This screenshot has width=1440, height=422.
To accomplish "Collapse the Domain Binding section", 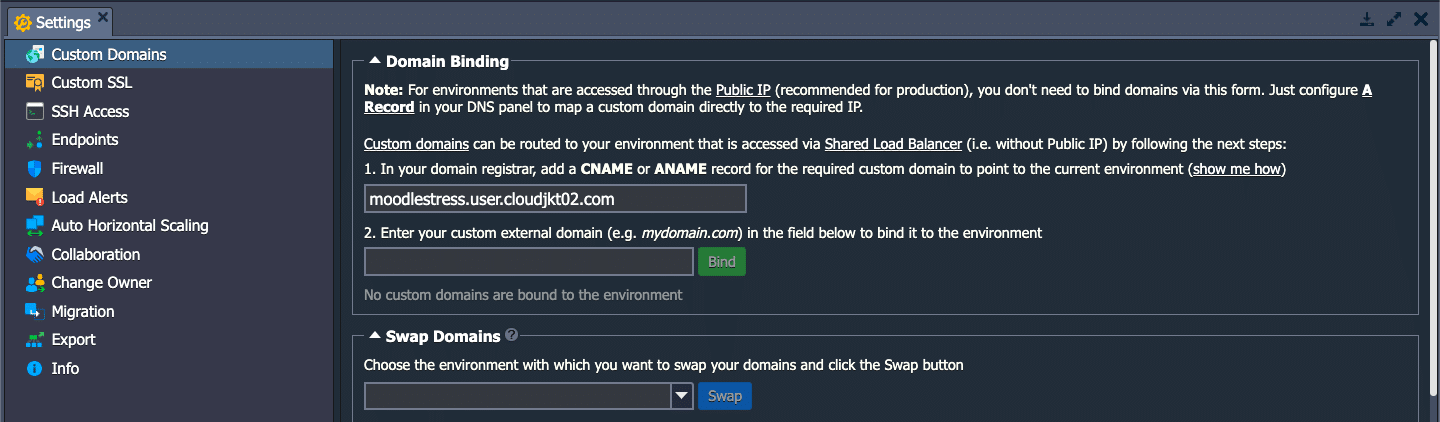I will 375,61.
